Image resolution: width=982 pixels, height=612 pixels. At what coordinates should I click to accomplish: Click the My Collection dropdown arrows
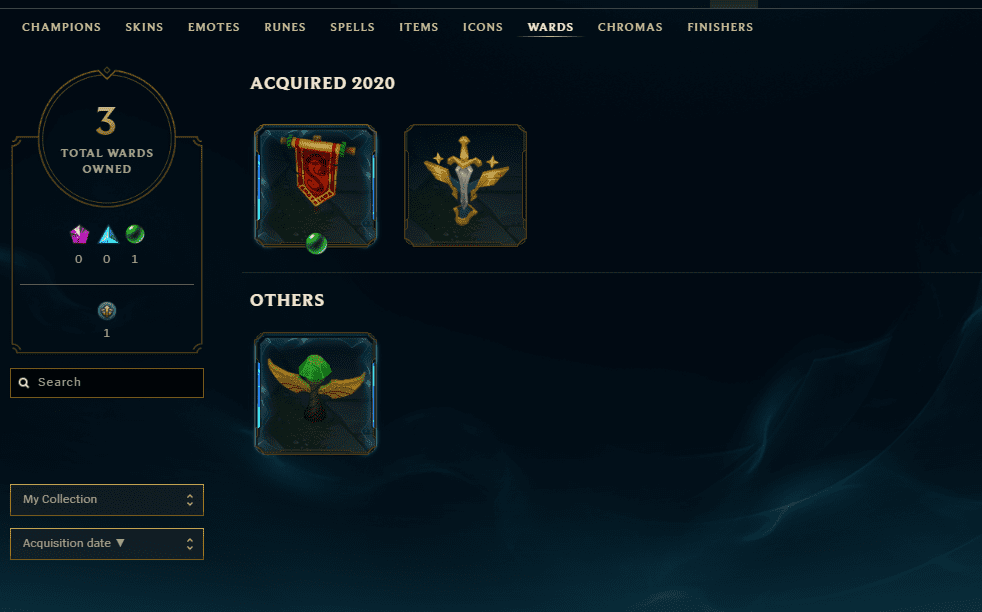click(190, 500)
